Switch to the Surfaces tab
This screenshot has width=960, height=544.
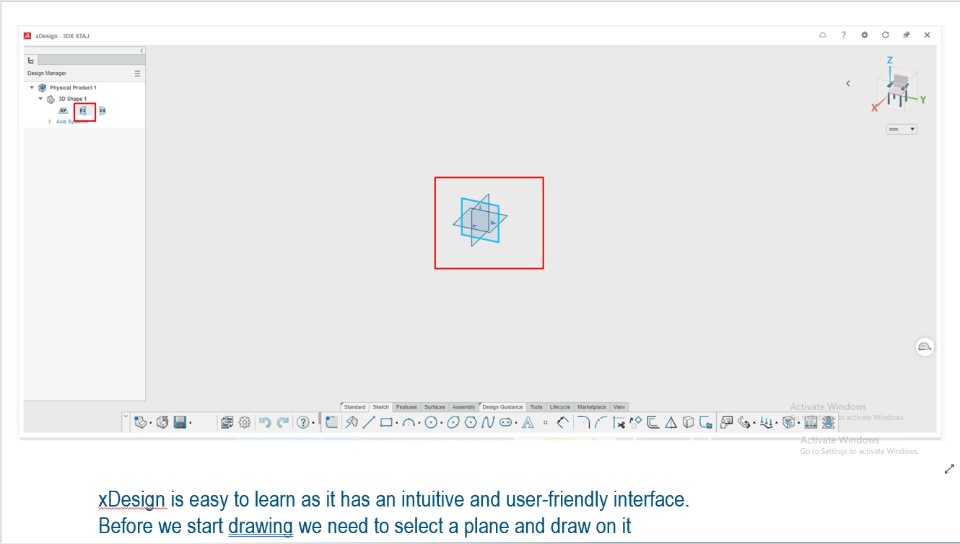point(435,407)
